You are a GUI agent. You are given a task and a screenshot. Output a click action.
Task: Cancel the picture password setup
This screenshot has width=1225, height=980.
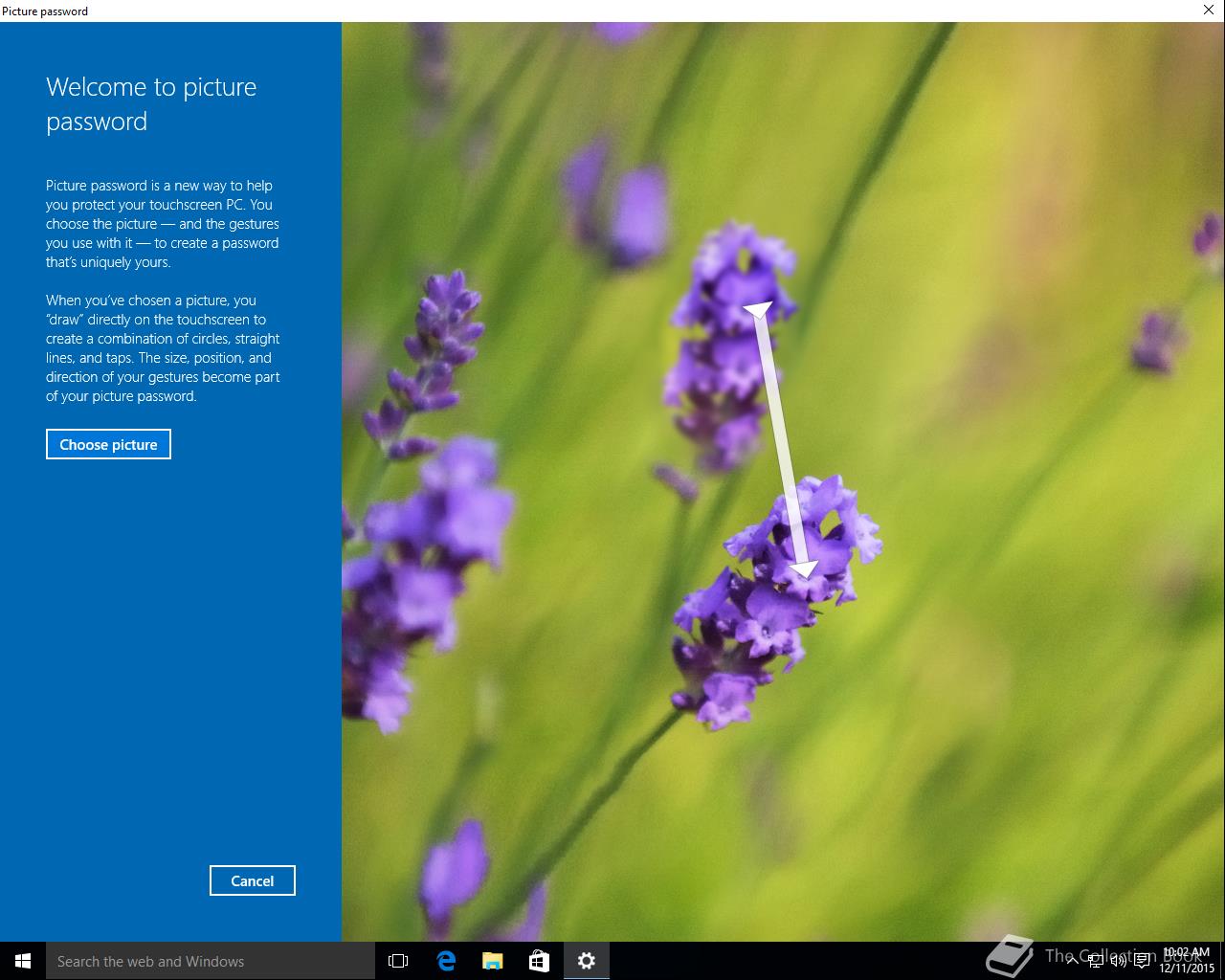(x=253, y=880)
